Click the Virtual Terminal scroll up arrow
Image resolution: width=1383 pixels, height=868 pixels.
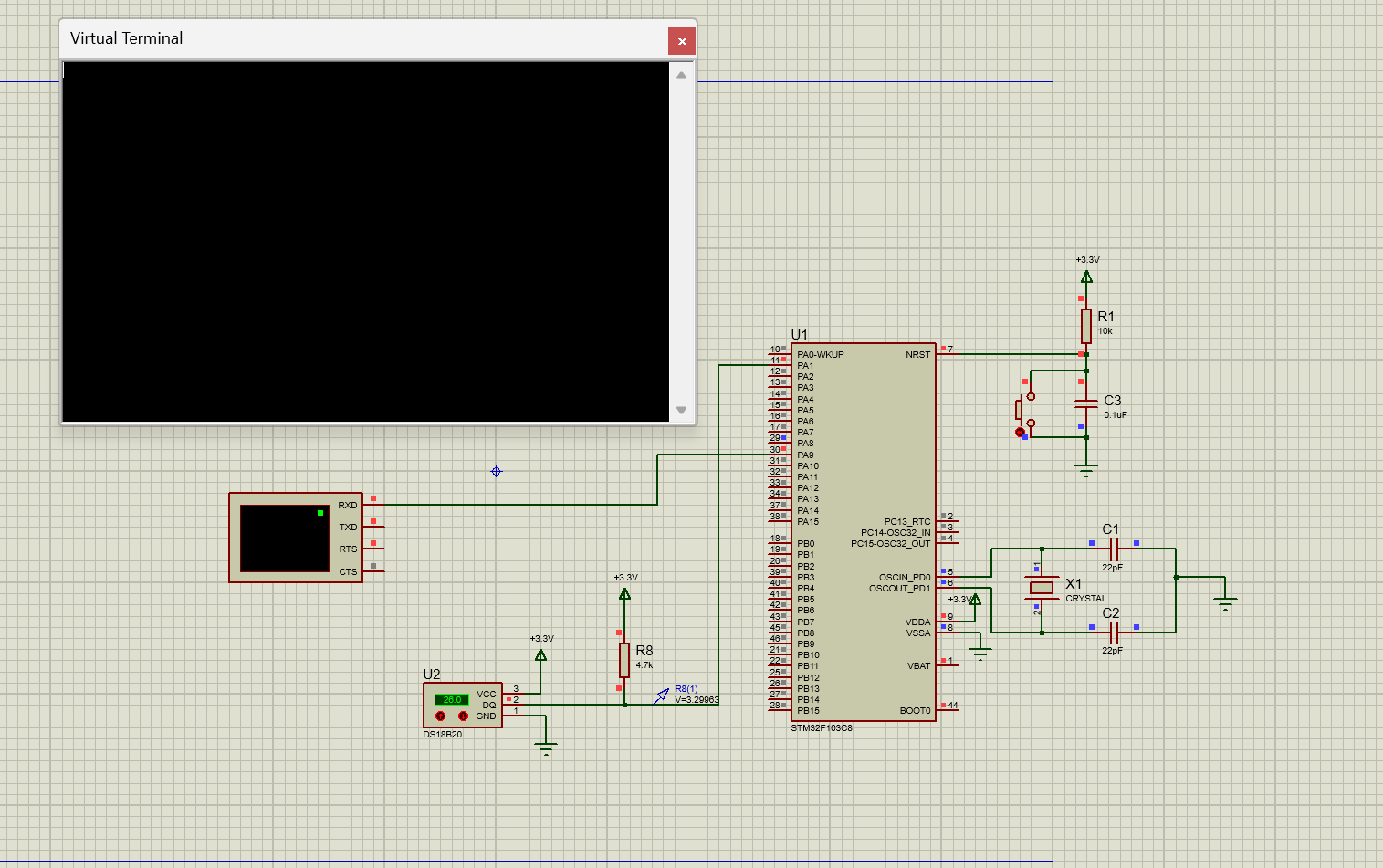(x=681, y=76)
